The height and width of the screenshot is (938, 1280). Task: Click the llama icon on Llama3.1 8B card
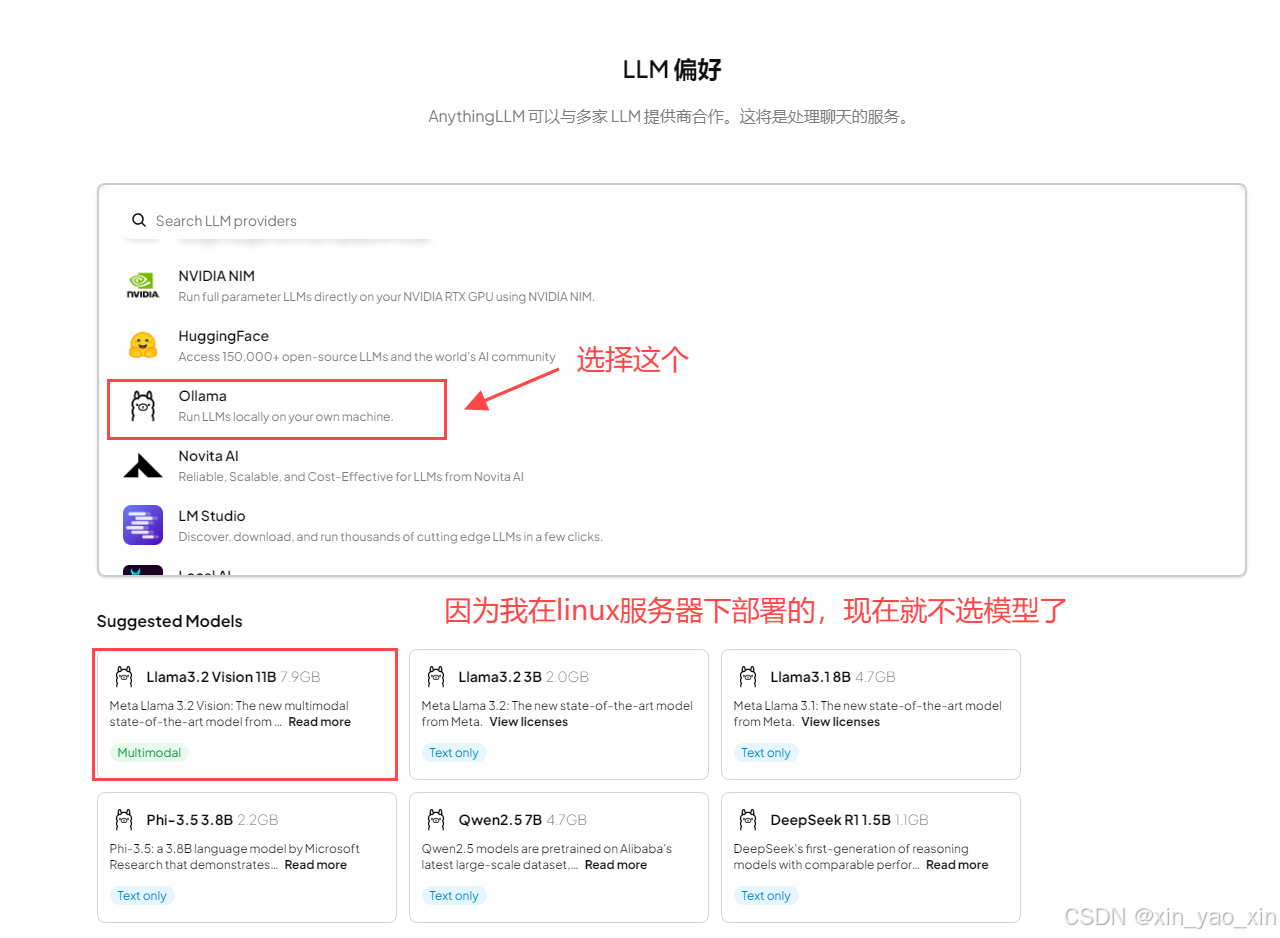click(748, 677)
